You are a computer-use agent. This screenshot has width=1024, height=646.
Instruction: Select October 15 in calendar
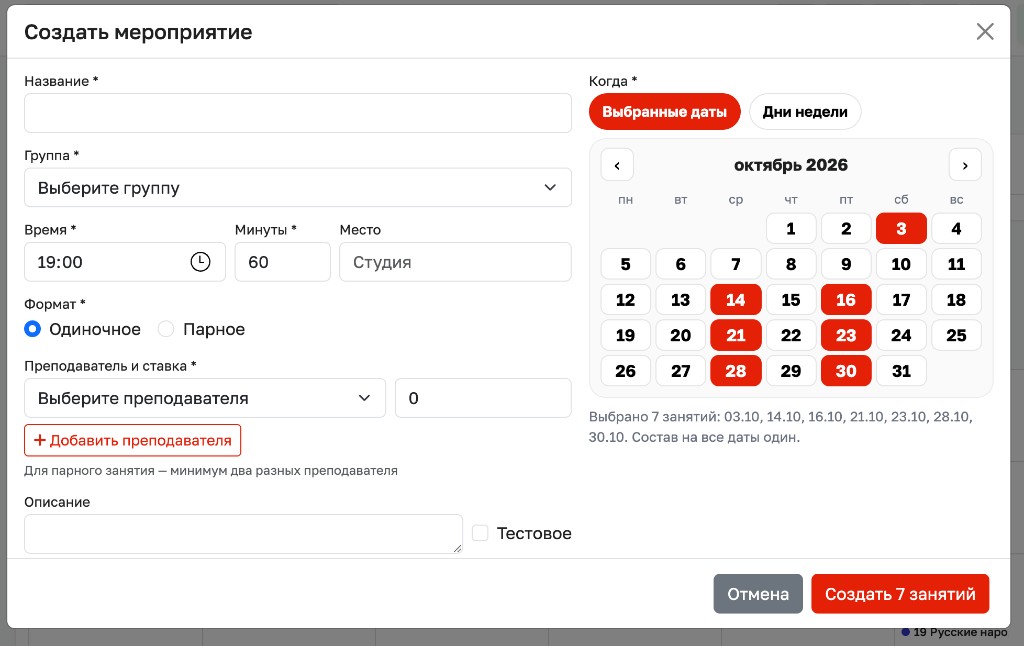791,300
